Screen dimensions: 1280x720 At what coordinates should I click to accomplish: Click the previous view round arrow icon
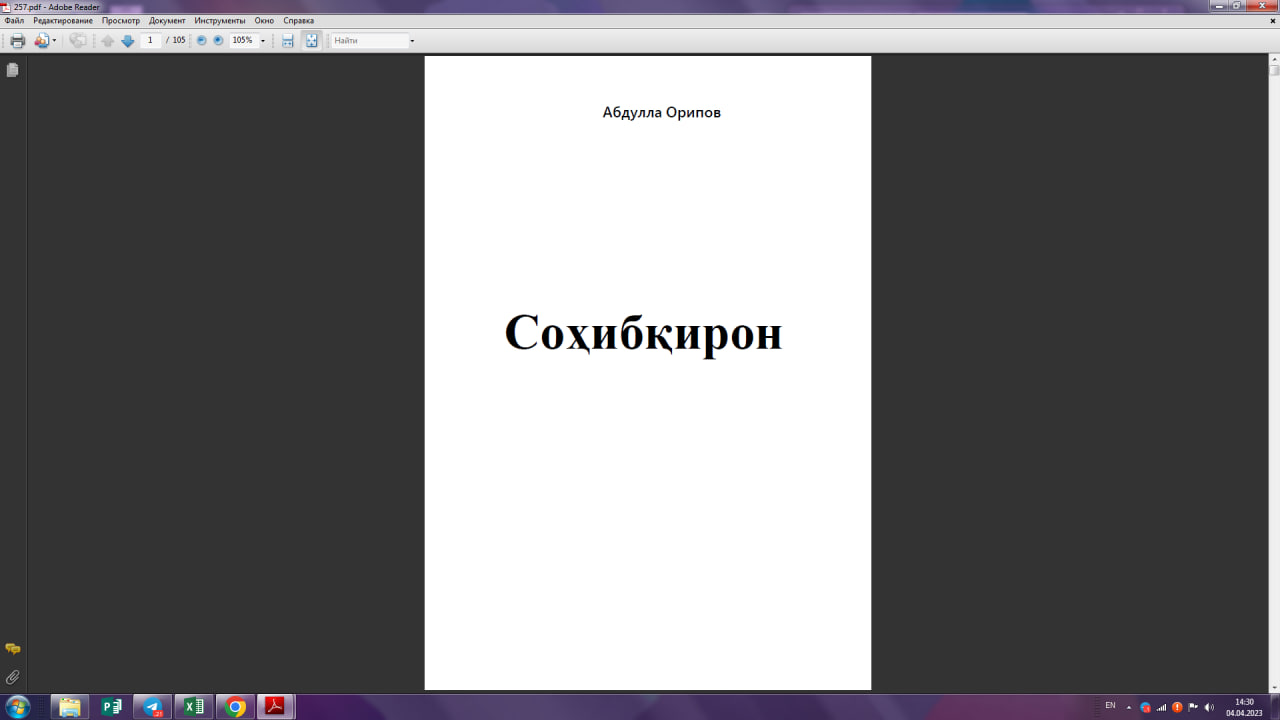[200, 40]
